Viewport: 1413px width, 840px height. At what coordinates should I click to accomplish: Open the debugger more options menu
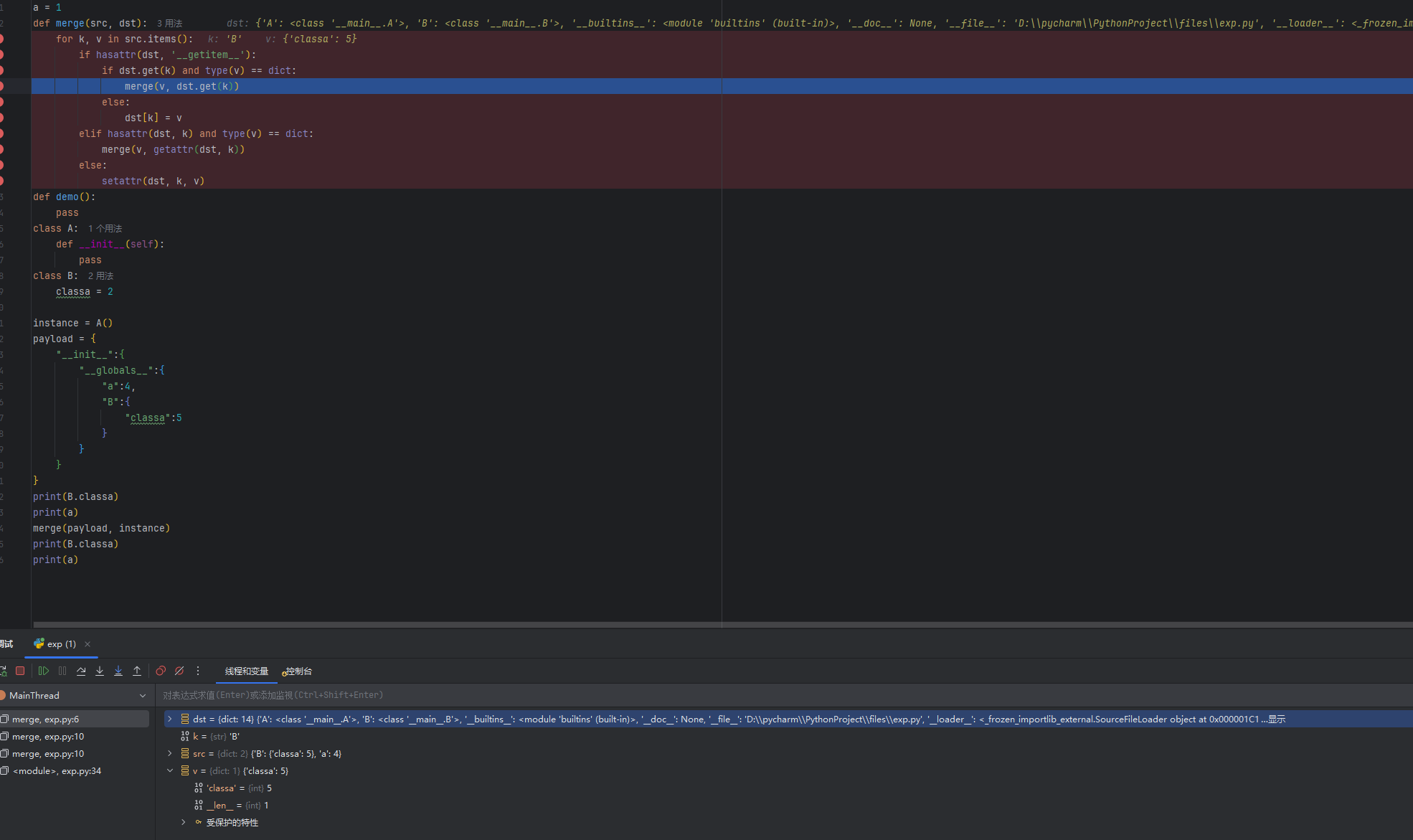click(198, 671)
